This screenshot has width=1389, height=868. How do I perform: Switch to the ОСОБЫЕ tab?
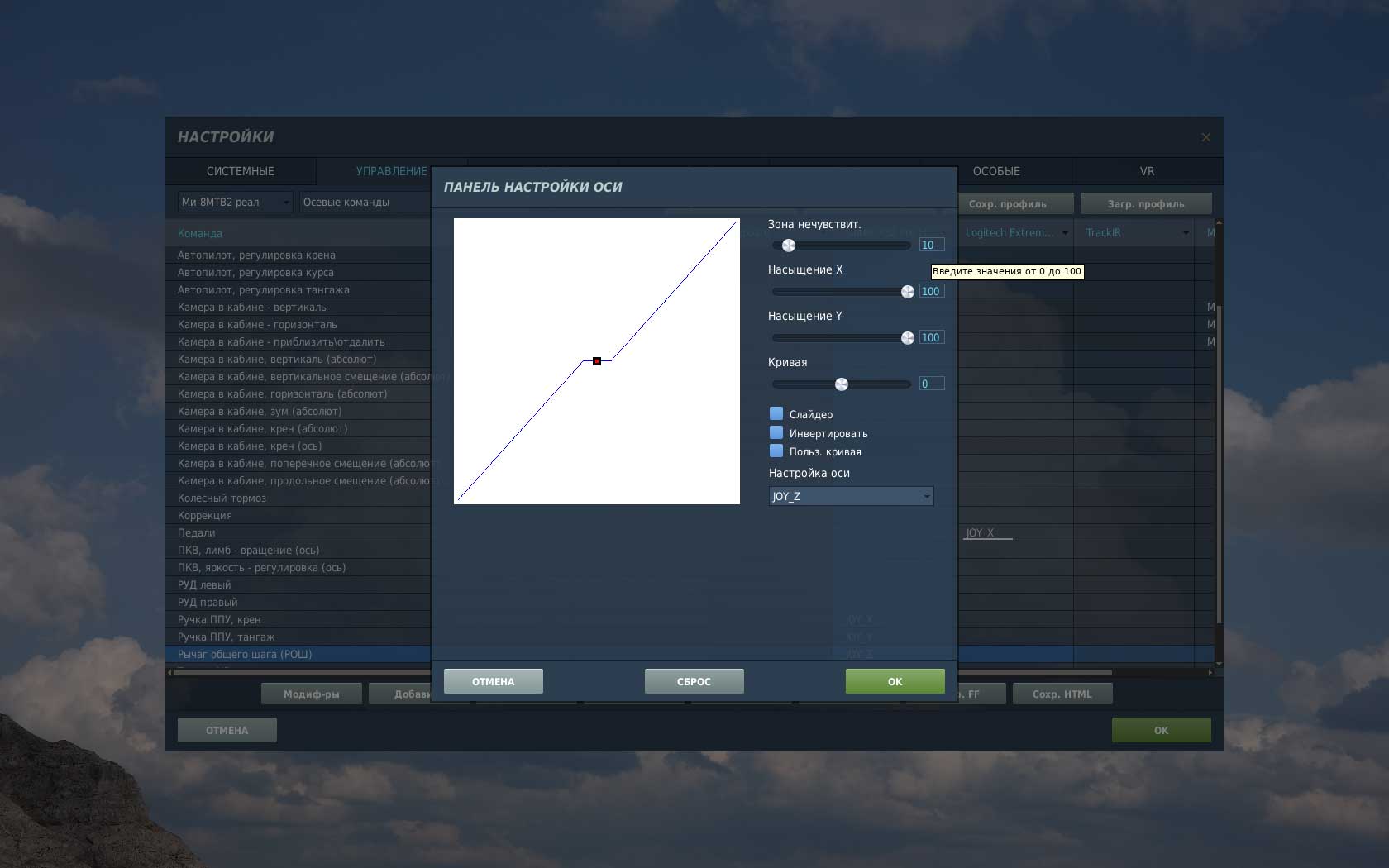click(x=996, y=171)
